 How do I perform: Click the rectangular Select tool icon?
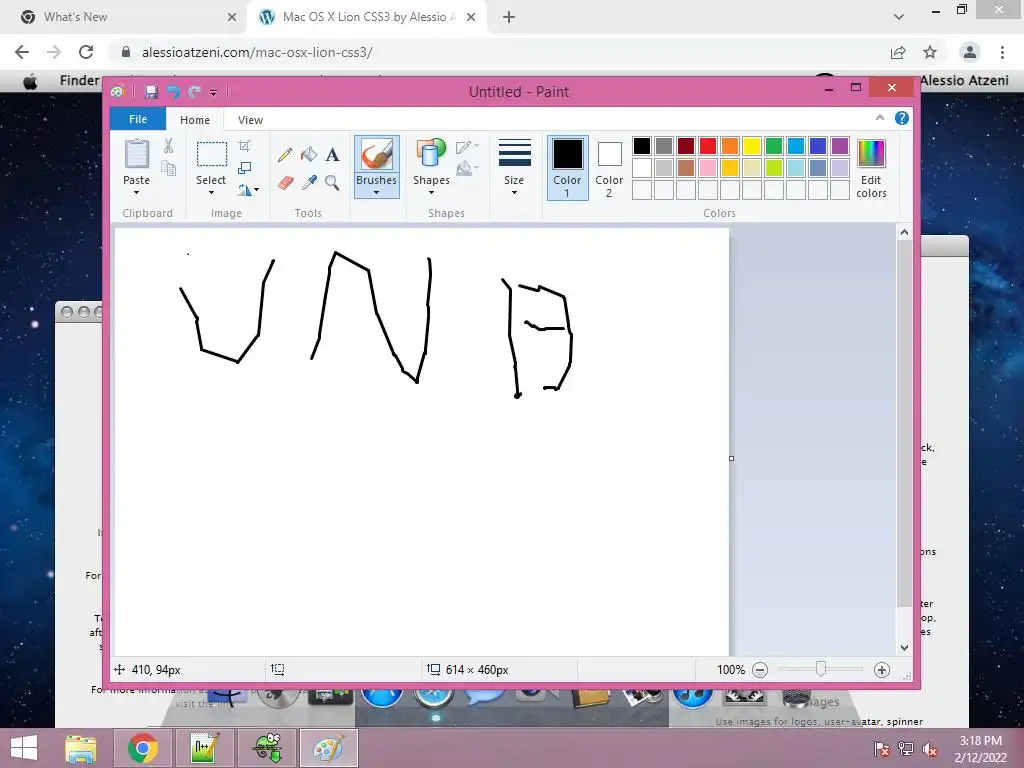[212, 154]
